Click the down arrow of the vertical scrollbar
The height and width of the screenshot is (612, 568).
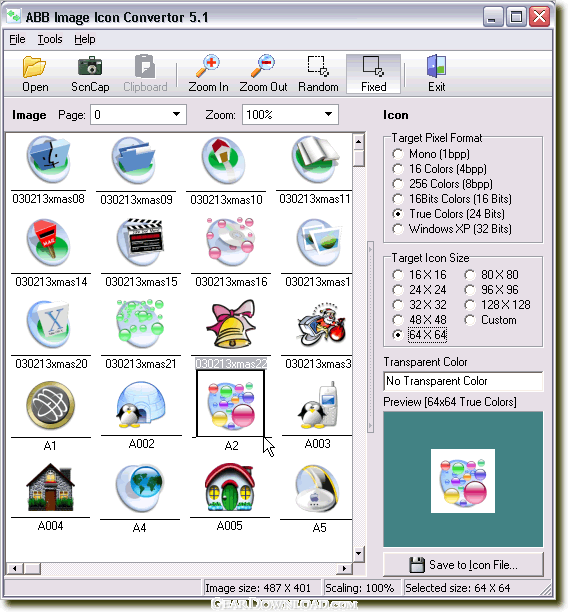(x=358, y=553)
